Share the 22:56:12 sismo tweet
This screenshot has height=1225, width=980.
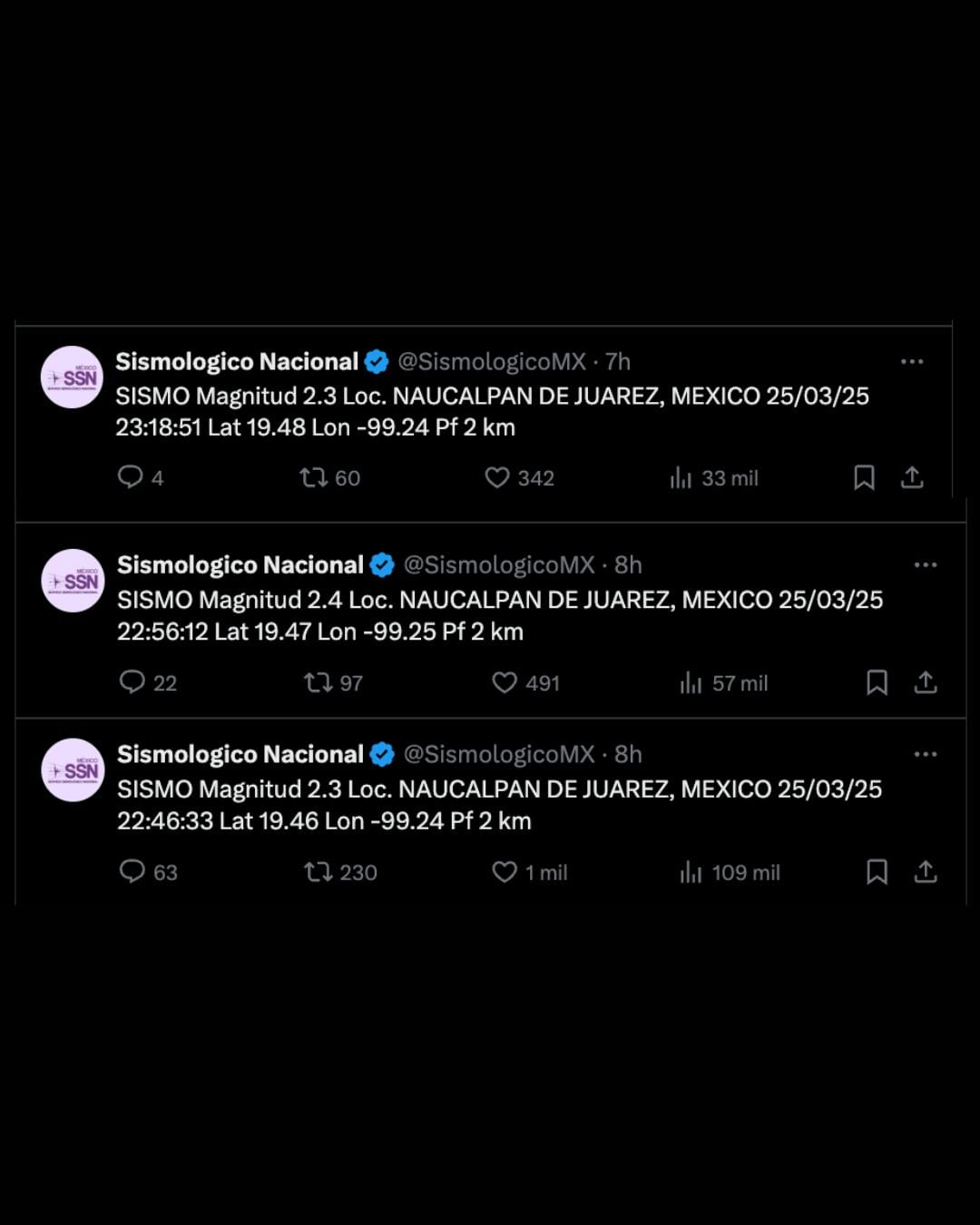pos(926,682)
